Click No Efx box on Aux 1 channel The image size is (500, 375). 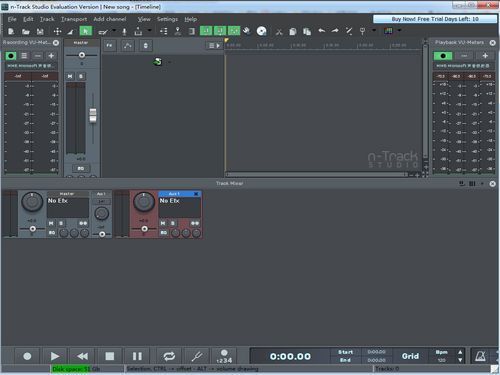(180, 207)
